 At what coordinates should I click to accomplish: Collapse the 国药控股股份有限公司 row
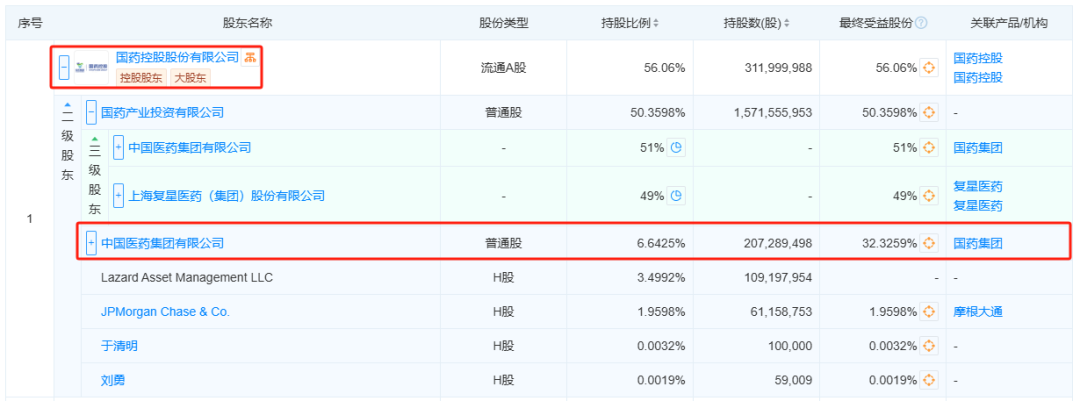[x=64, y=68]
